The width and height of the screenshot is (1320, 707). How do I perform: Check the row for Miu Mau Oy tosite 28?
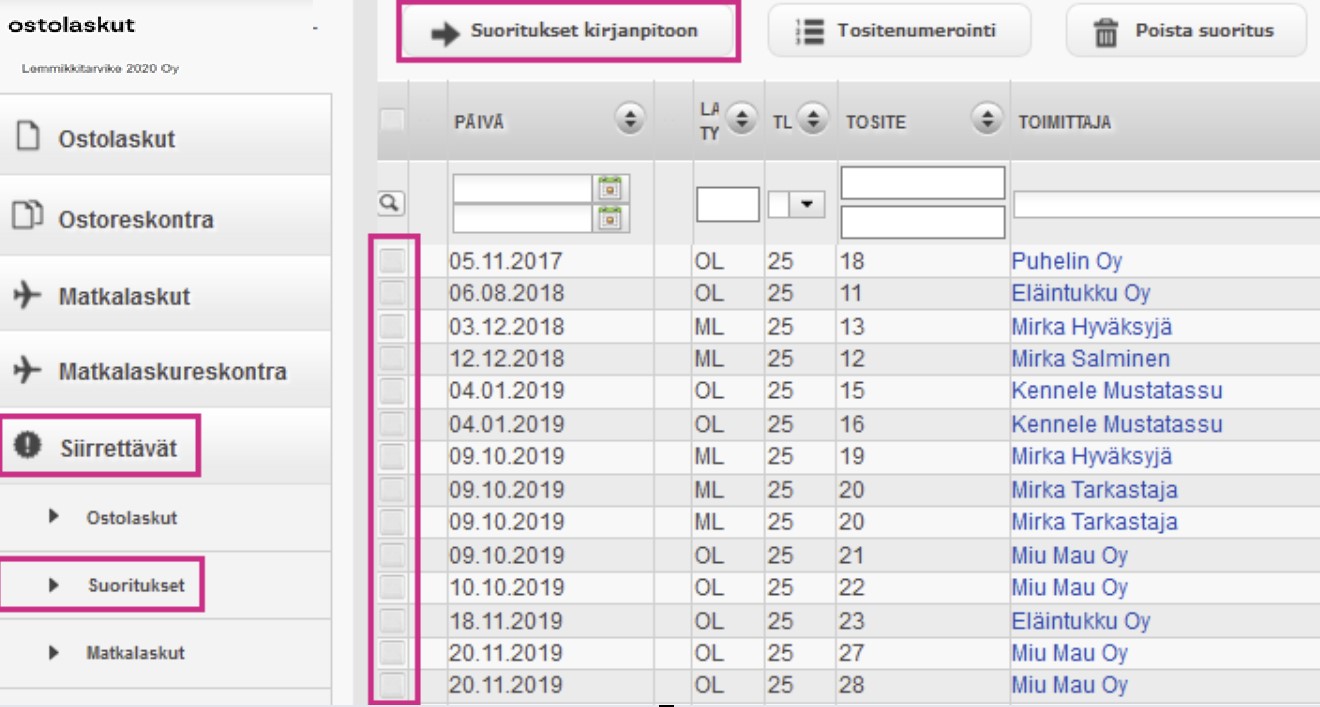point(392,686)
